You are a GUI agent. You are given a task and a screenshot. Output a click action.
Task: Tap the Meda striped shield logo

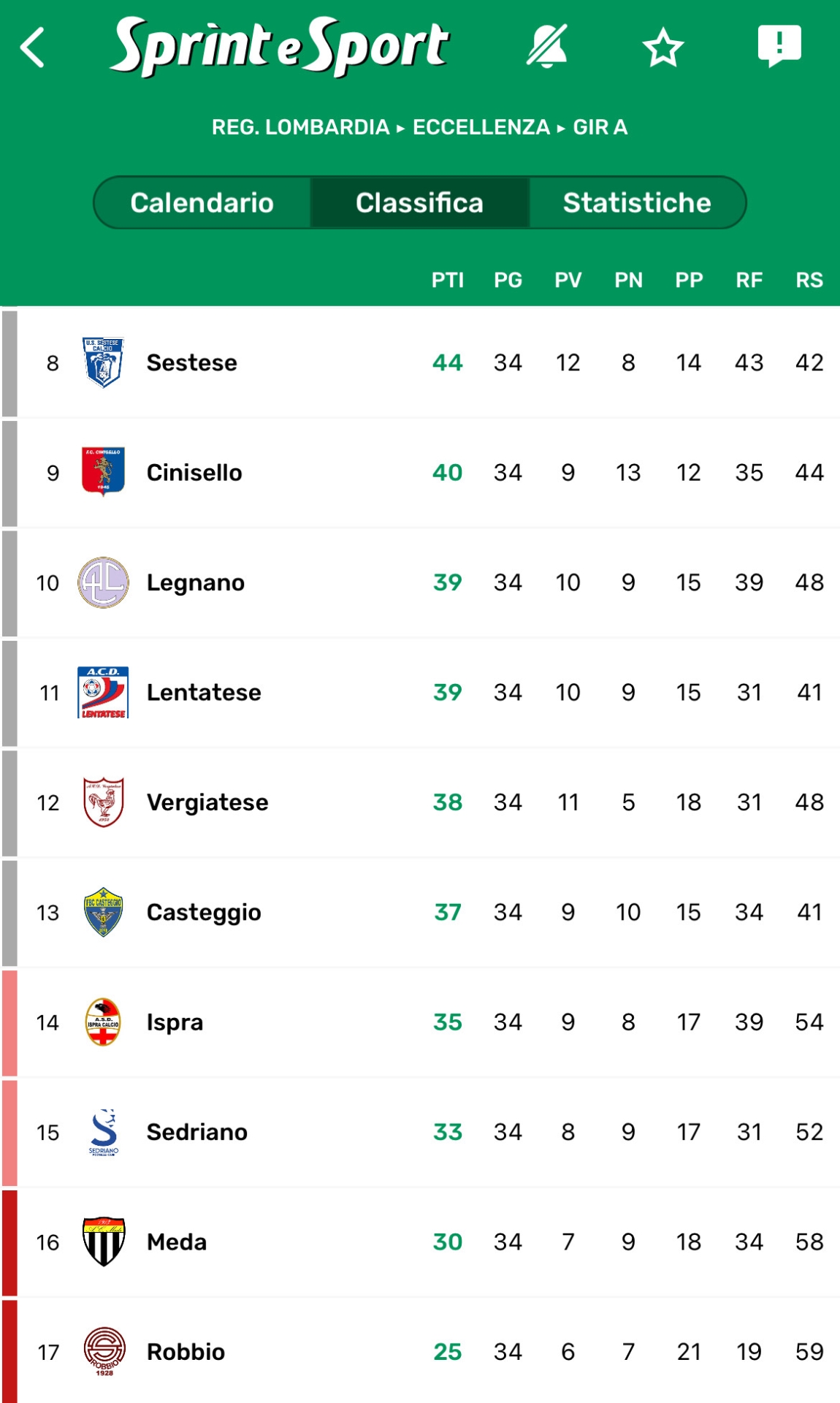(x=103, y=1242)
